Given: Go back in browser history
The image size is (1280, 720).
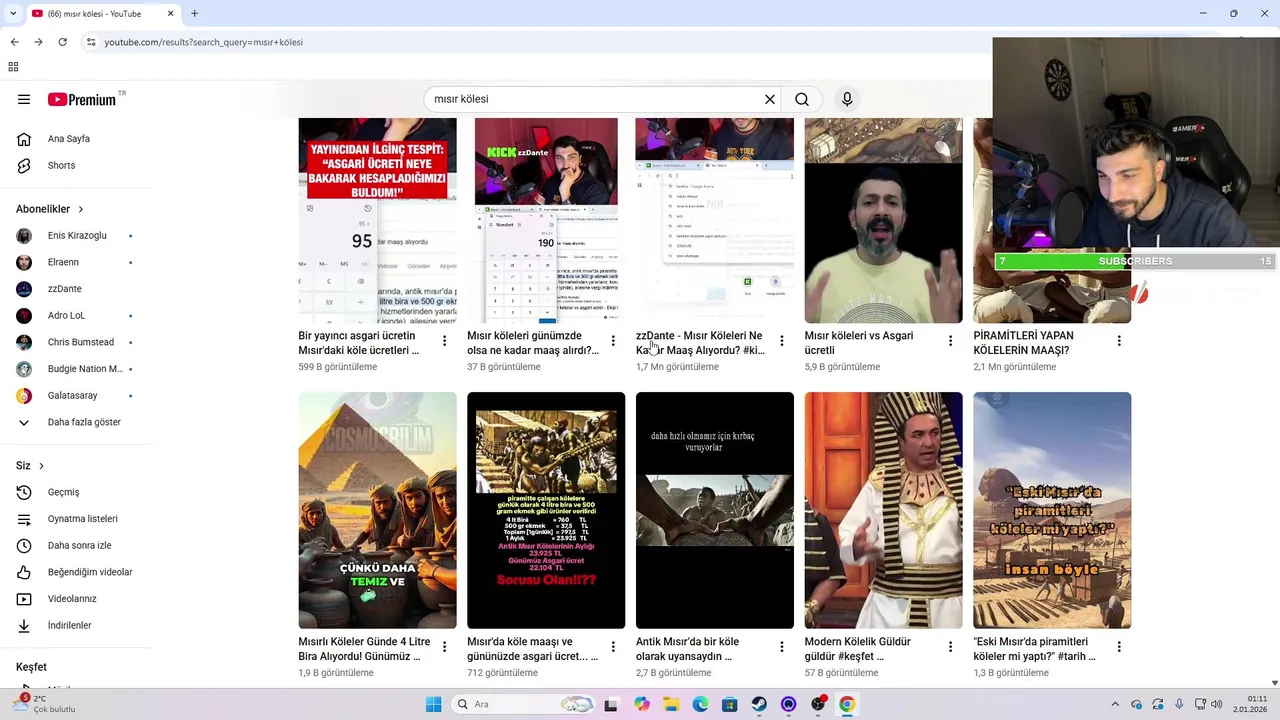Looking at the screenshot, I should pyautogui.click(x=14, y=42).
